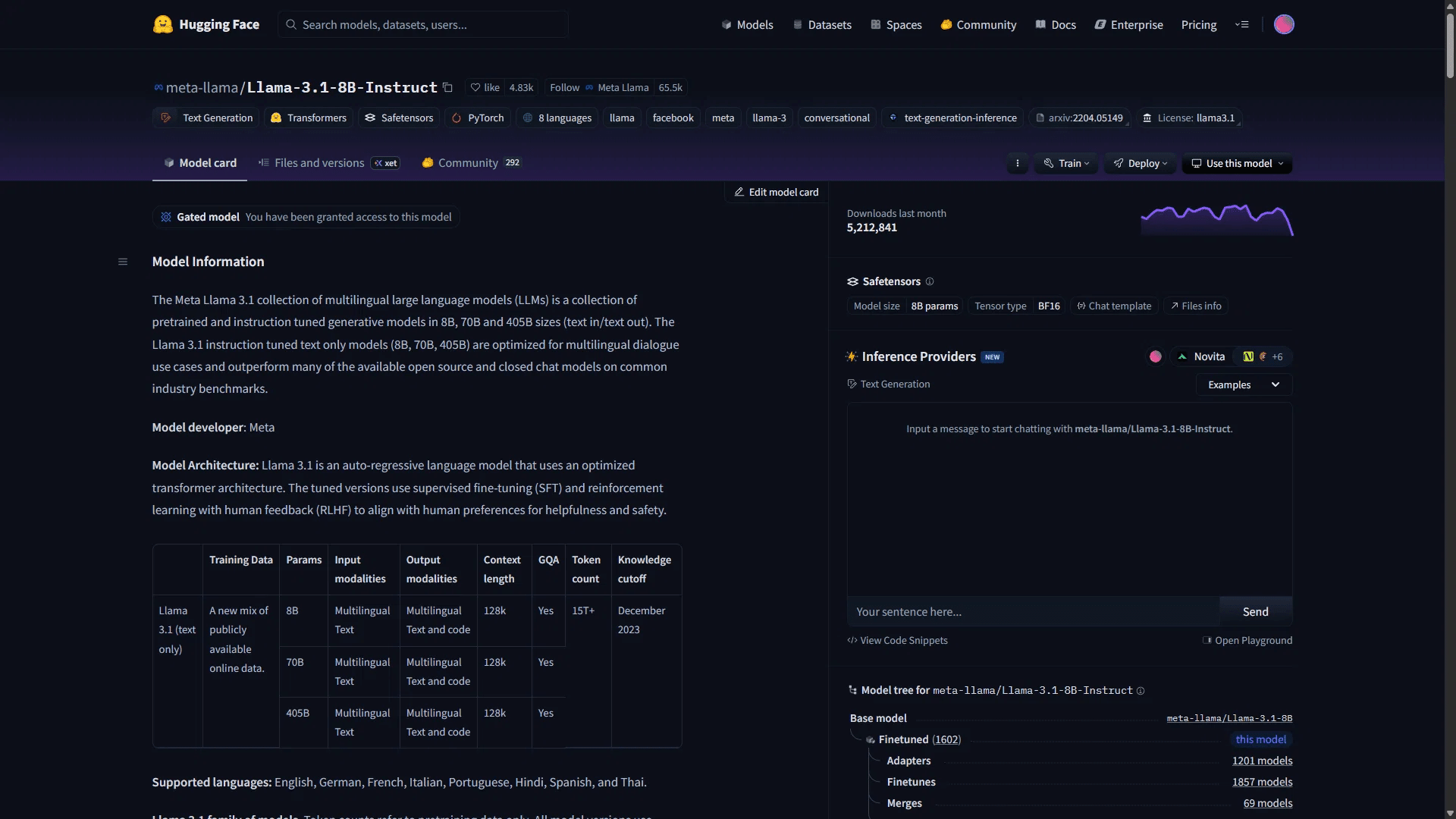The image size is (1456, 819).
Task: Open View Code Snippets
Action: 898,640
